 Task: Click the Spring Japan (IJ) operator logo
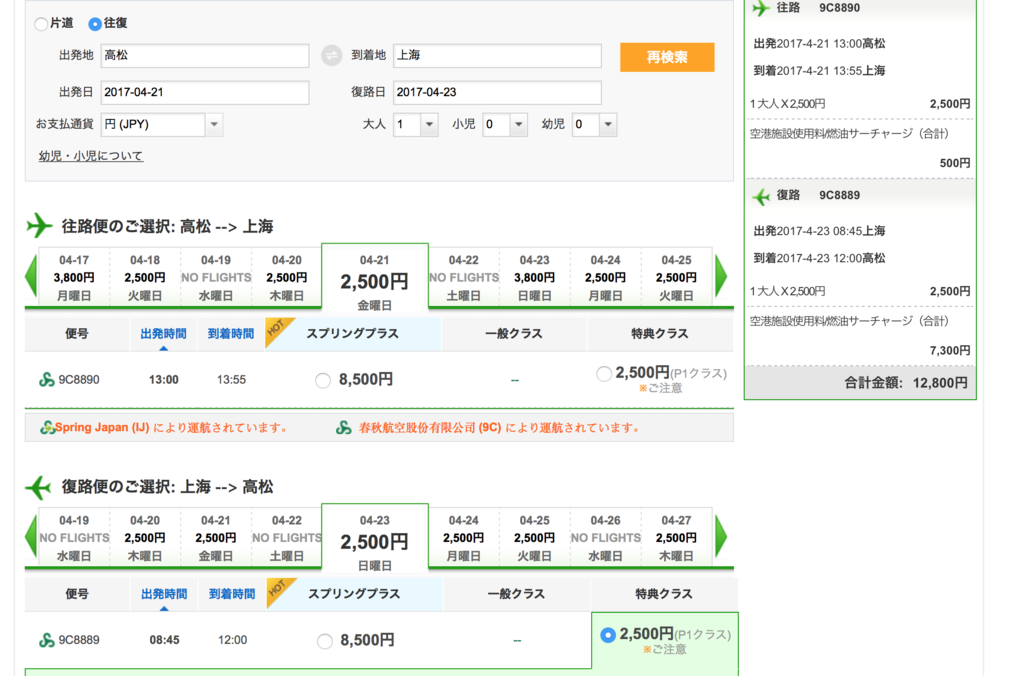click(47, 428)
